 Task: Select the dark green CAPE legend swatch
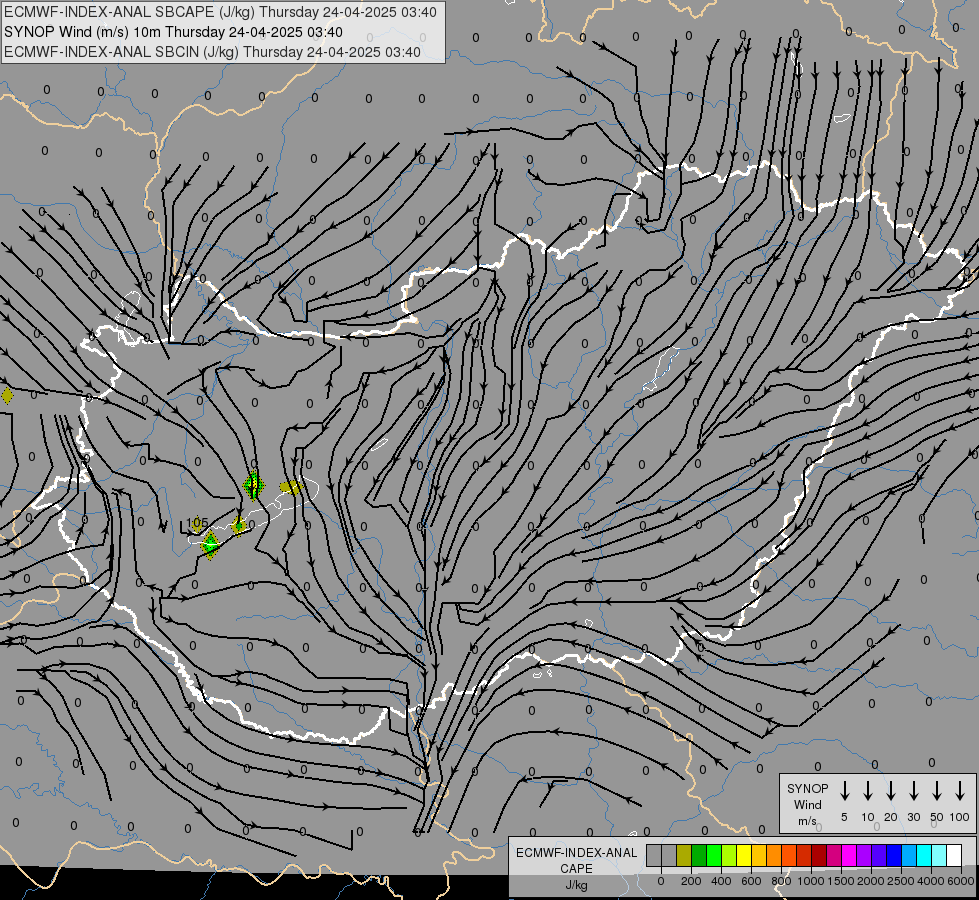click(x=699, y=855)
